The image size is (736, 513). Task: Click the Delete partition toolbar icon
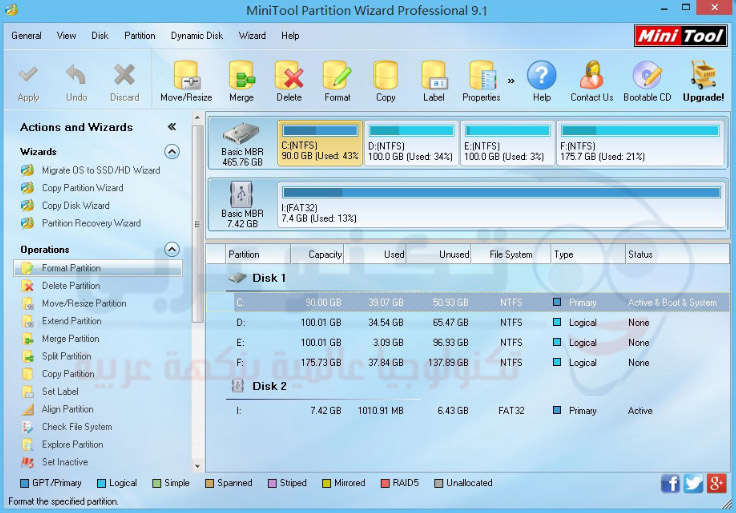click(x=289, y=76)
